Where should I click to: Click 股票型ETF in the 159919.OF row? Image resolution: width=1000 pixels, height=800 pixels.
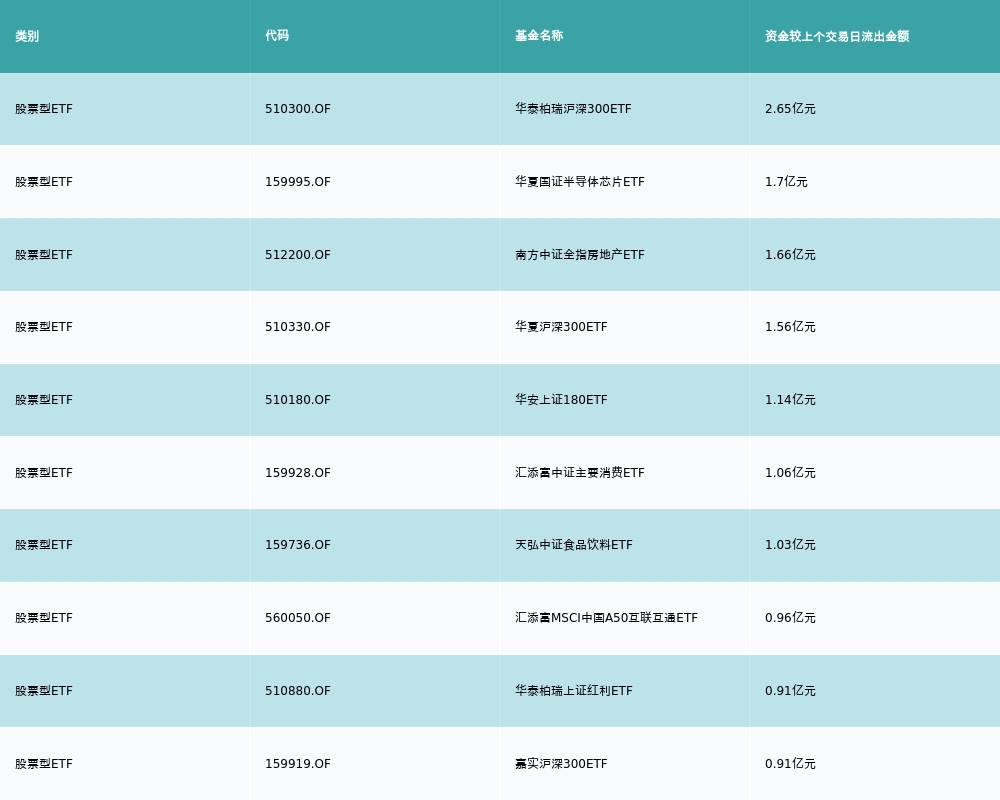(x=44, y=764)
